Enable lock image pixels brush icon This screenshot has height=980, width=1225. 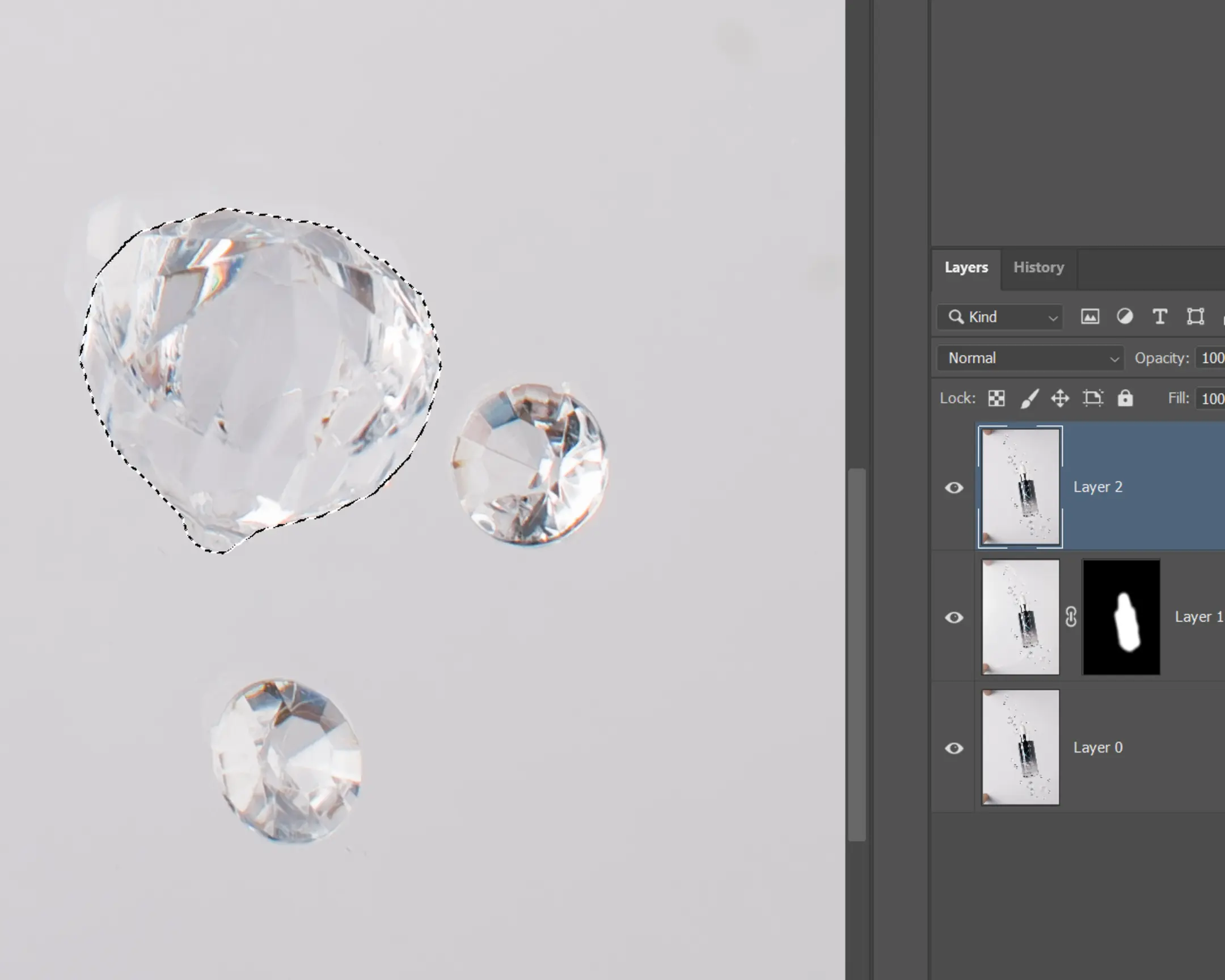click(x=1031, y=398)
